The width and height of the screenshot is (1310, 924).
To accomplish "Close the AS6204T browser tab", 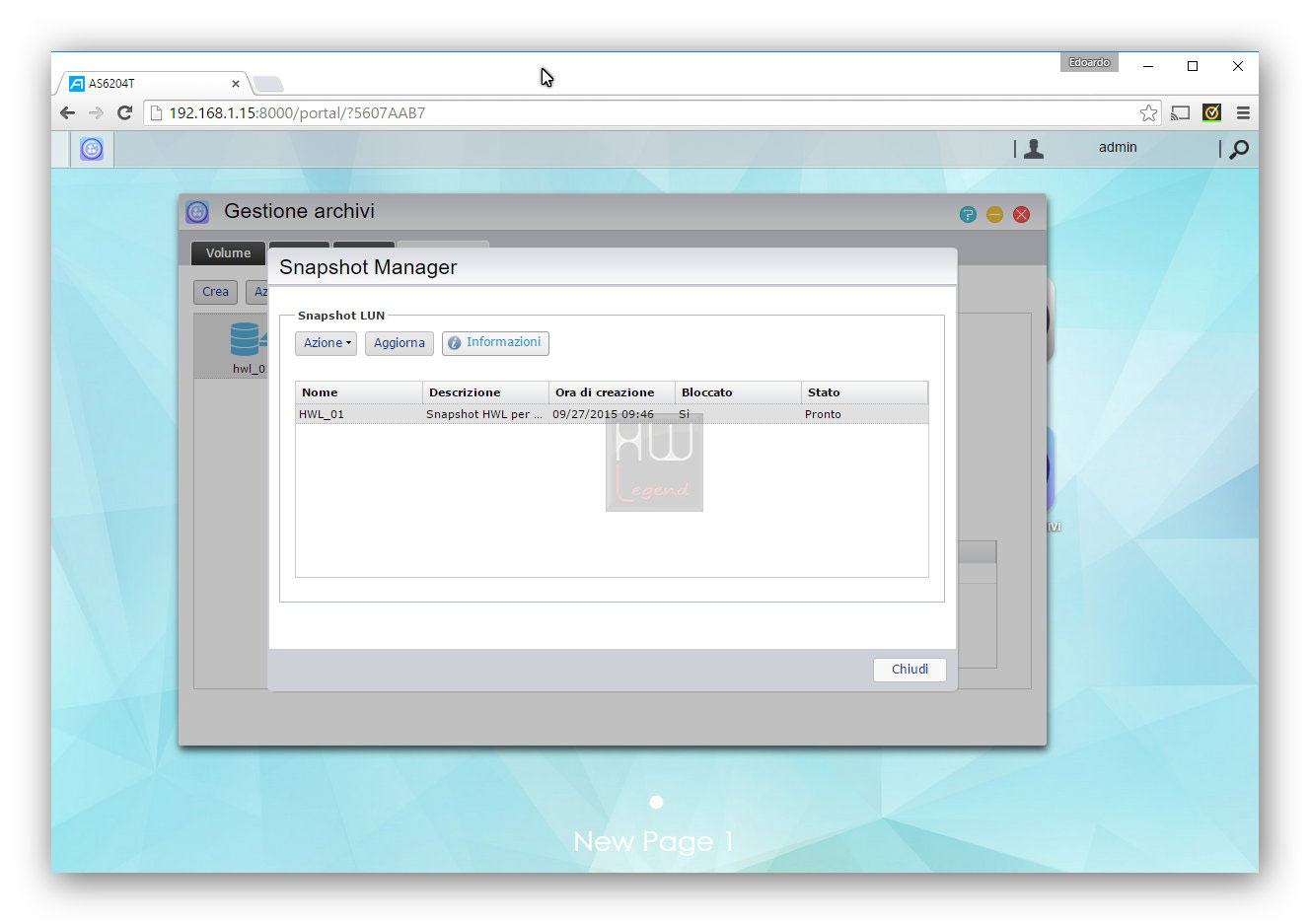I will pos(236,84).
